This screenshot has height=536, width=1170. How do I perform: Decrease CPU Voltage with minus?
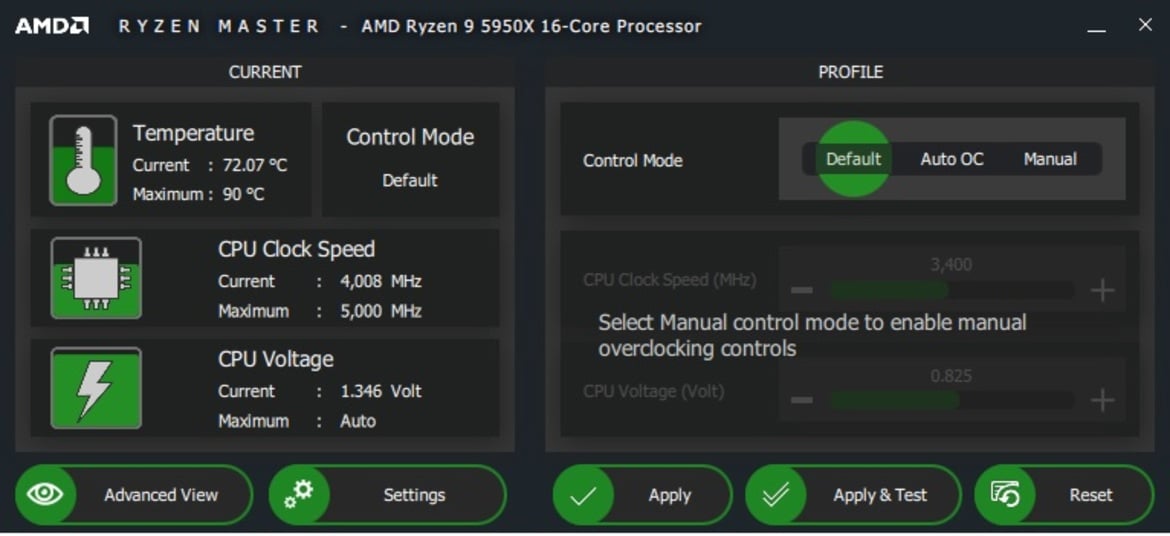801,400
